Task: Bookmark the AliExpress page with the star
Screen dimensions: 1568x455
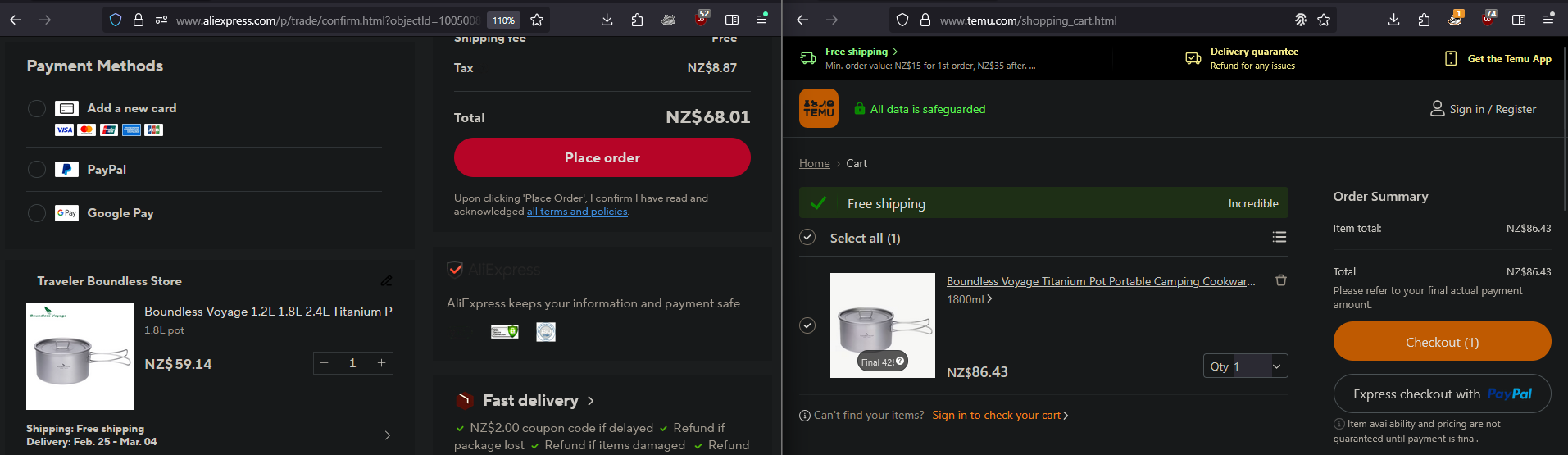Action: pos(537,20)
